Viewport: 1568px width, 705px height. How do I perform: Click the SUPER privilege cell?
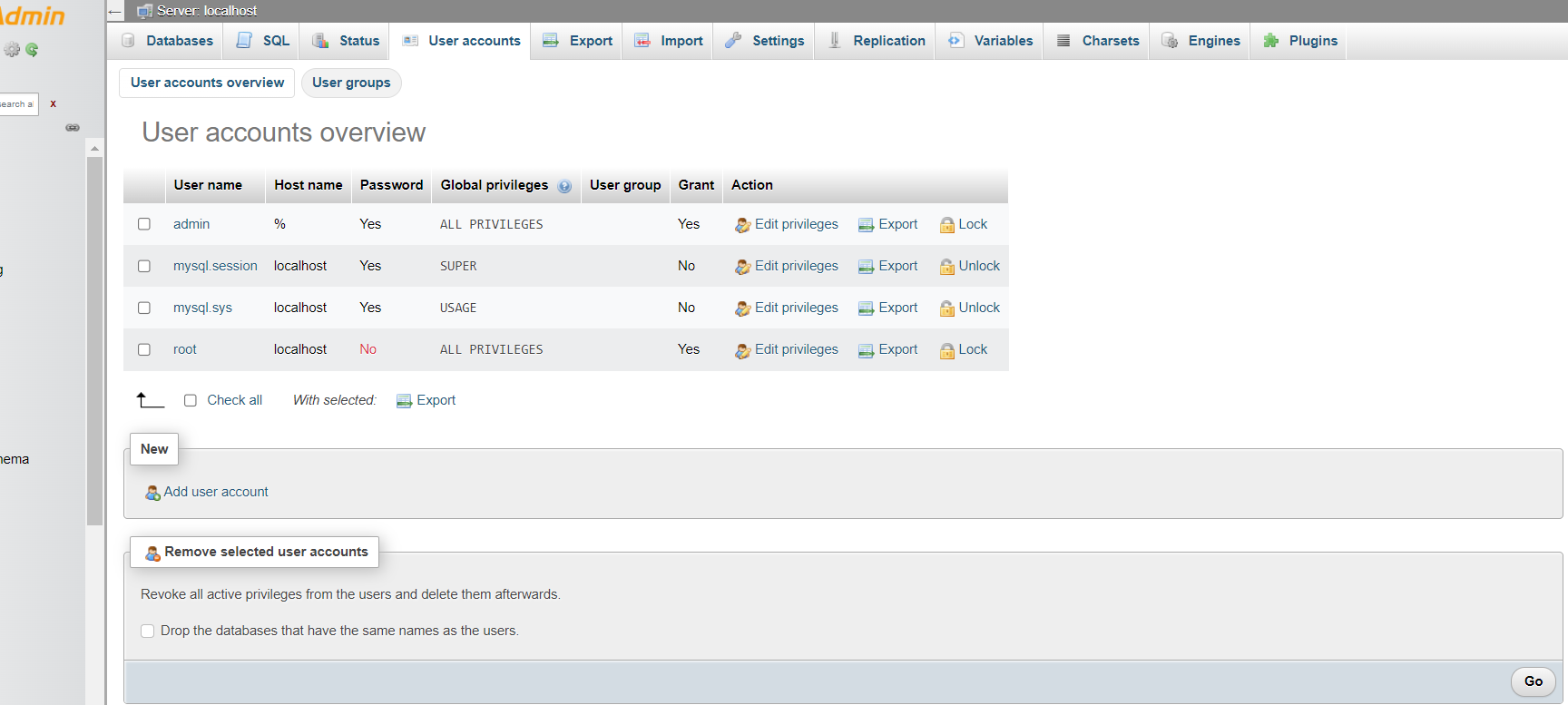click(458, 266)
